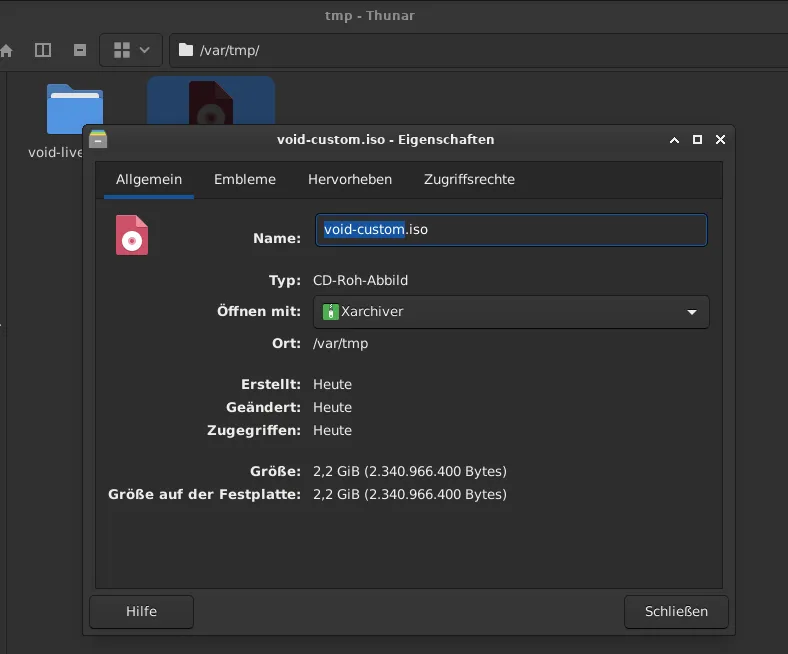
Task: Select the ISO file thumbnail behind the dialog
Action: click(211, 101)
